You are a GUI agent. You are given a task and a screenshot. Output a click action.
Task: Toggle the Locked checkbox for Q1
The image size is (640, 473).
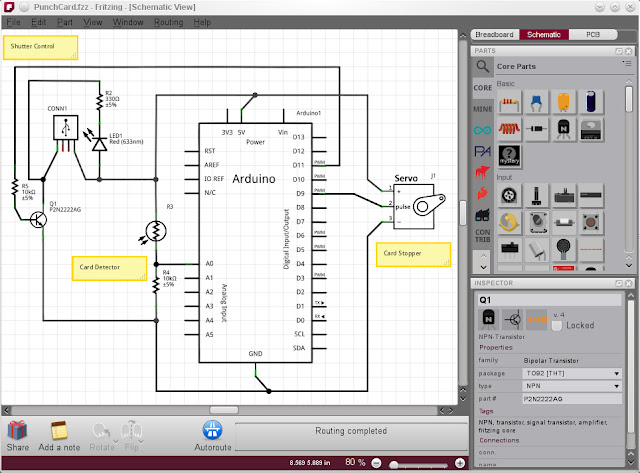[x=557, y=325]
